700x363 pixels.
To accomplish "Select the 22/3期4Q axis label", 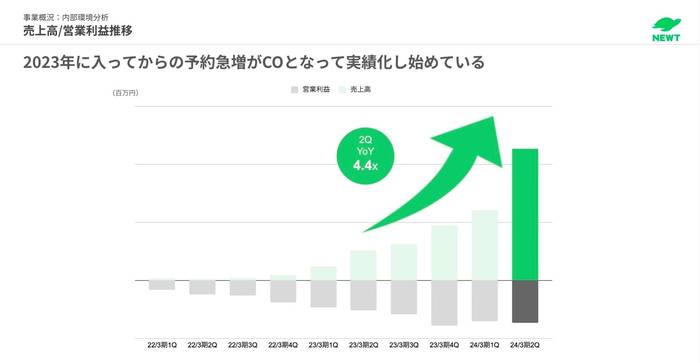I will pyautogui.click(x=283, y=345).
